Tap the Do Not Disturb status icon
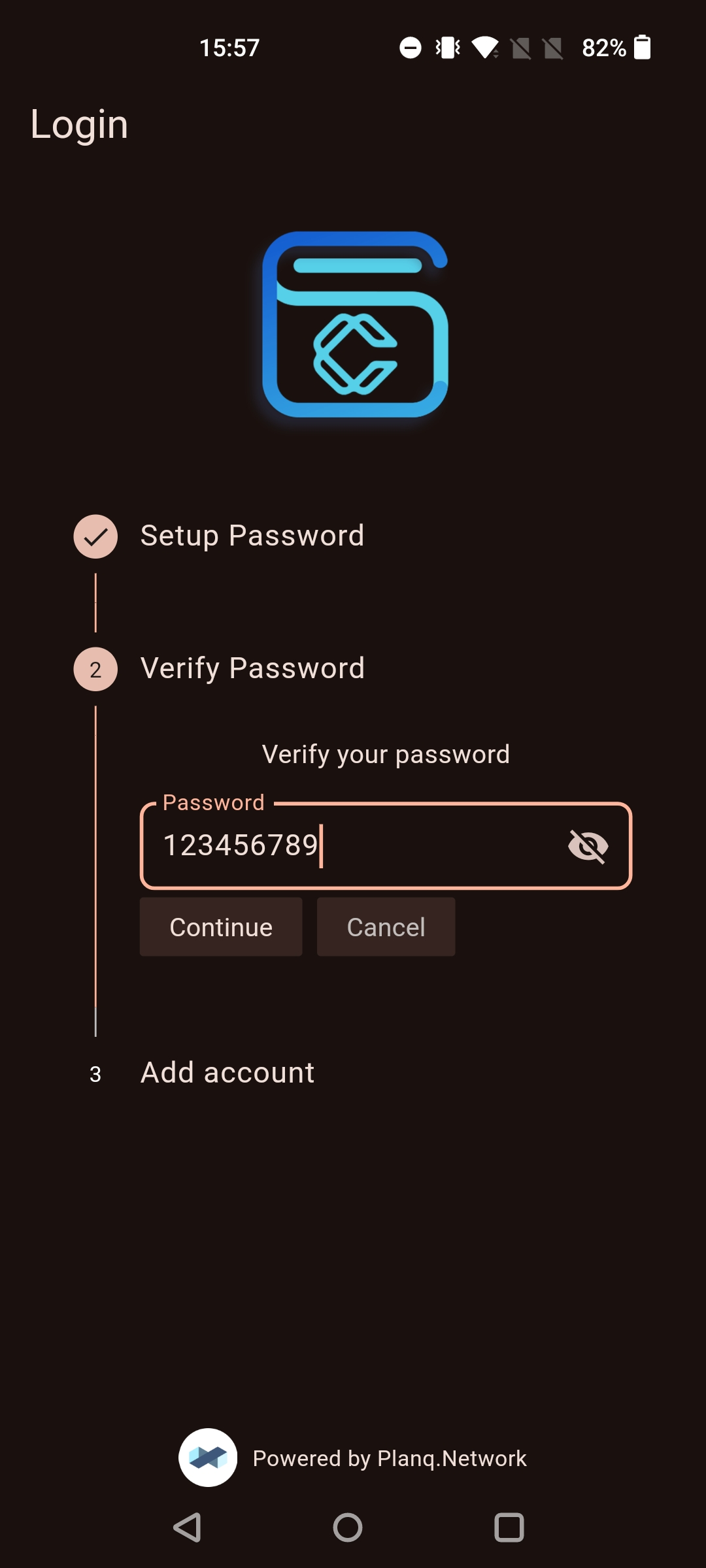 (x=411, y=47)
